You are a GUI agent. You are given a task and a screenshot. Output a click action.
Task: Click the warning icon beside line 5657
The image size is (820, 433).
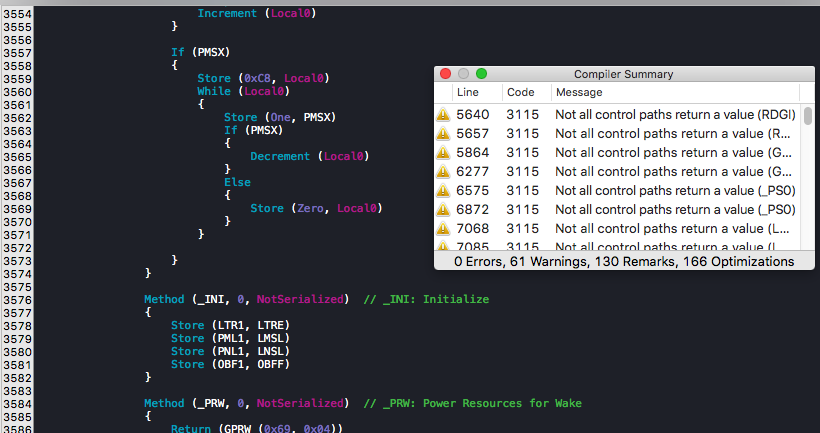coord(443,134)
